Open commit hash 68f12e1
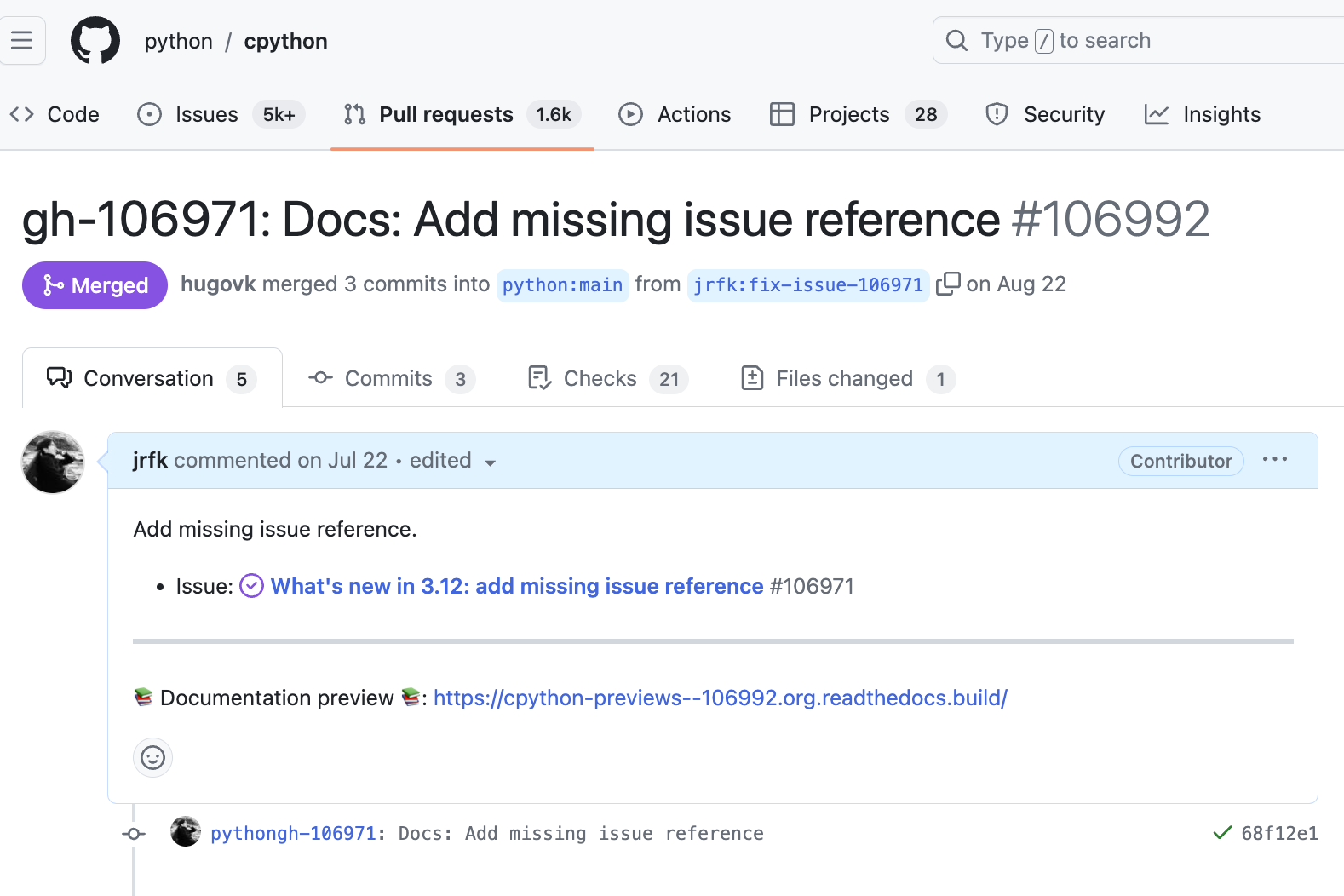Viewport: 1344px width, 896px height. pyautogui.click(x=1279, y=833)
